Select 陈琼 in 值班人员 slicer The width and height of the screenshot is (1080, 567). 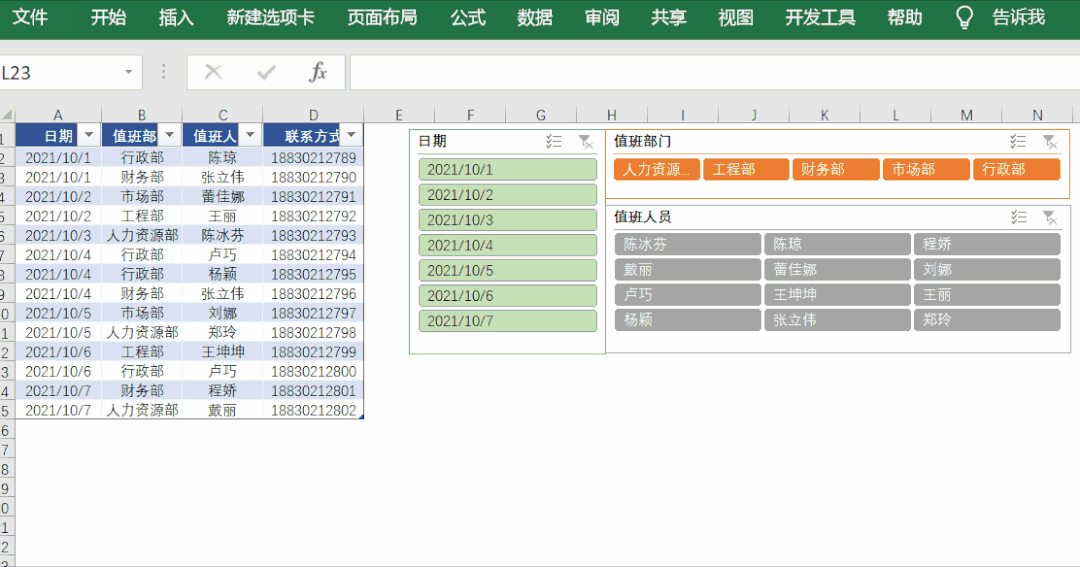click(838, 244)
